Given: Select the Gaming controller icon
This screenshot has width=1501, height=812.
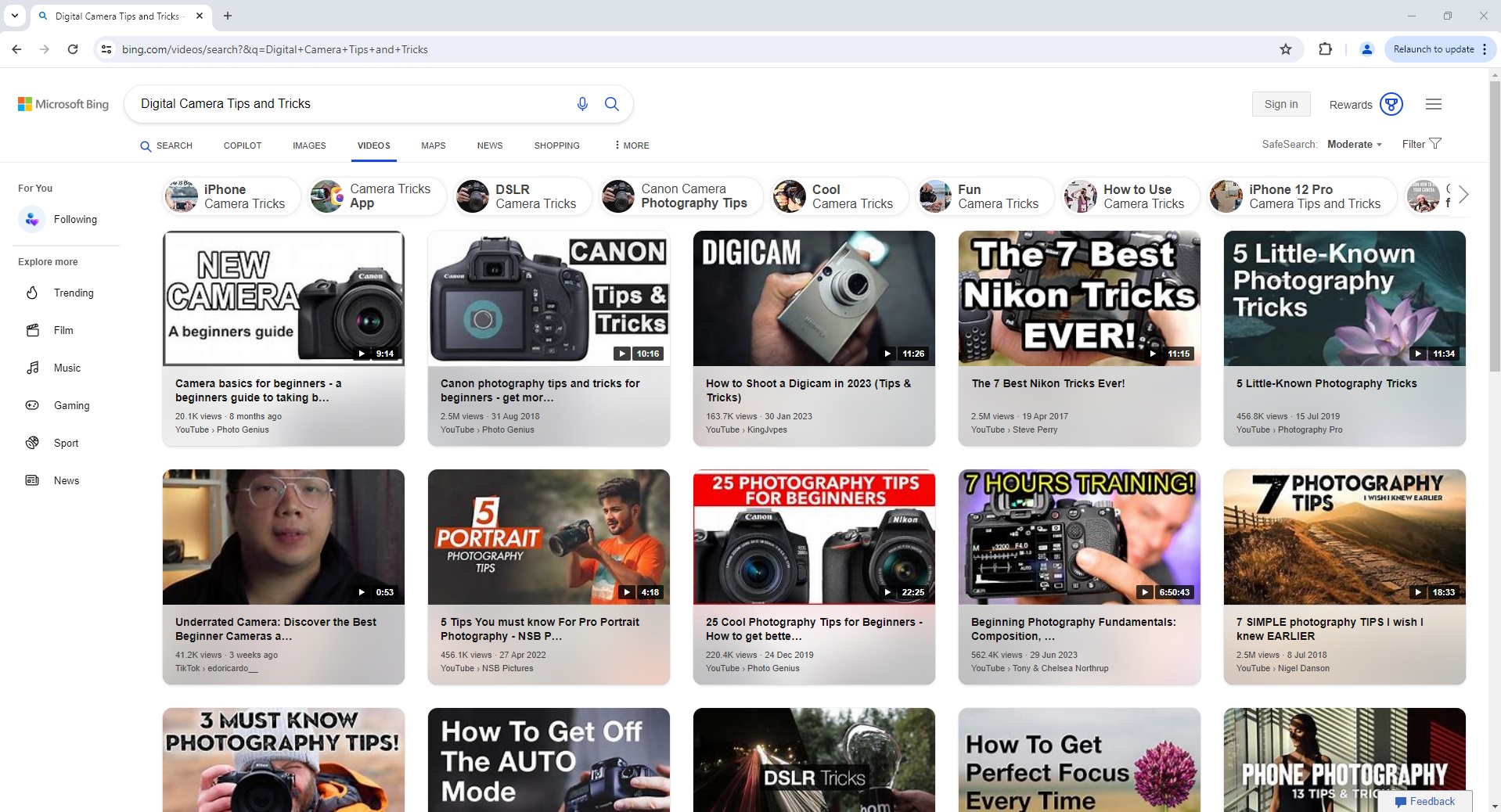Looking at the screenshot, I should point(32,405).
